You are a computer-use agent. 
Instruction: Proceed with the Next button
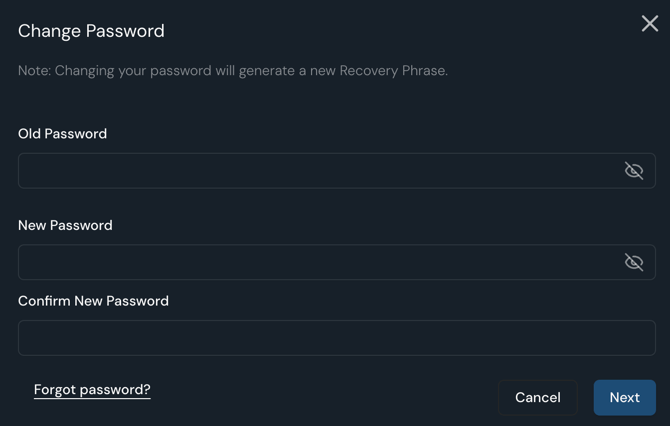point(624,397)
